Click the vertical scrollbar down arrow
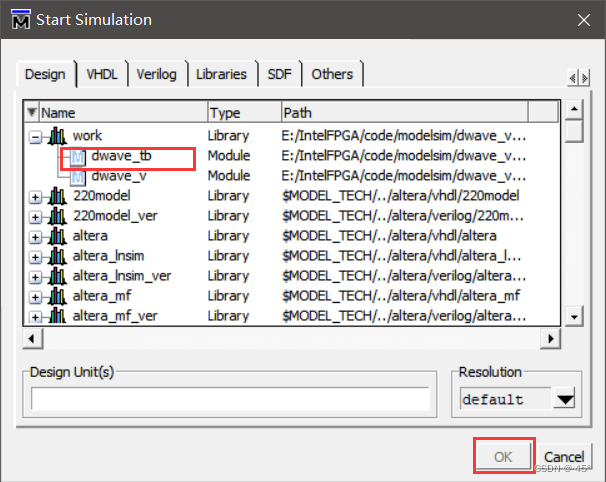This screenshot has height=482, width=606. [574, 317]
